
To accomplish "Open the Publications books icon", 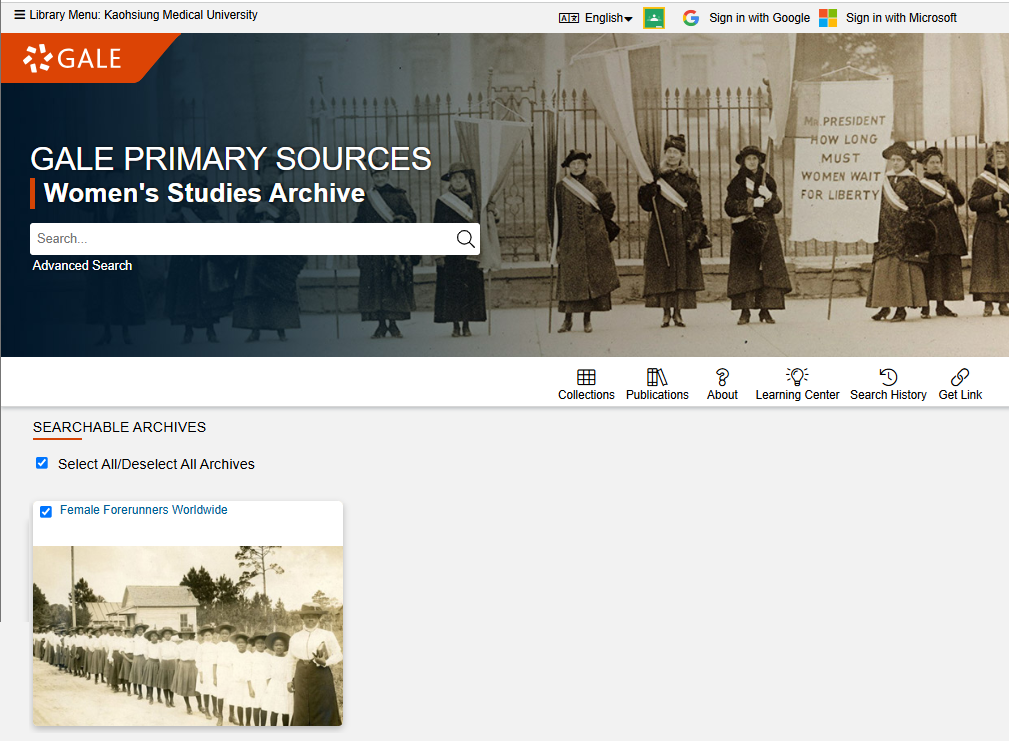I will click(x=657, y=377).
